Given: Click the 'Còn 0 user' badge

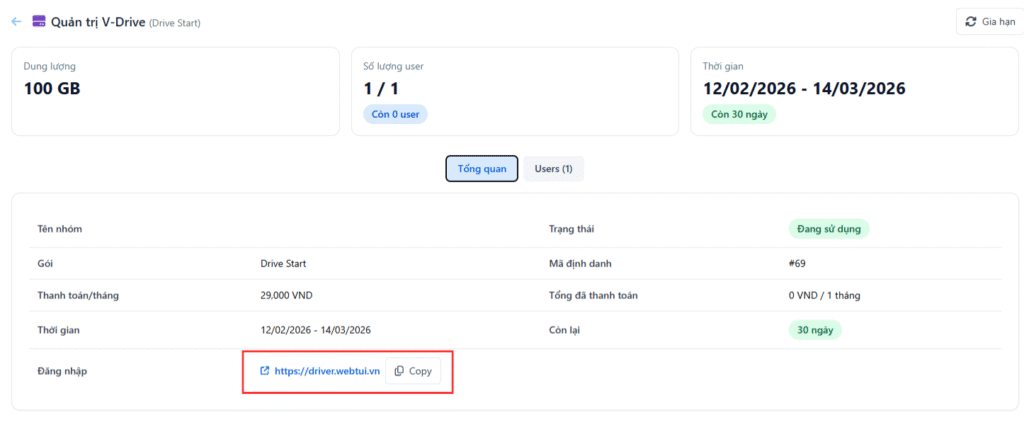Looking at the screenshot, I should (395, 114).
